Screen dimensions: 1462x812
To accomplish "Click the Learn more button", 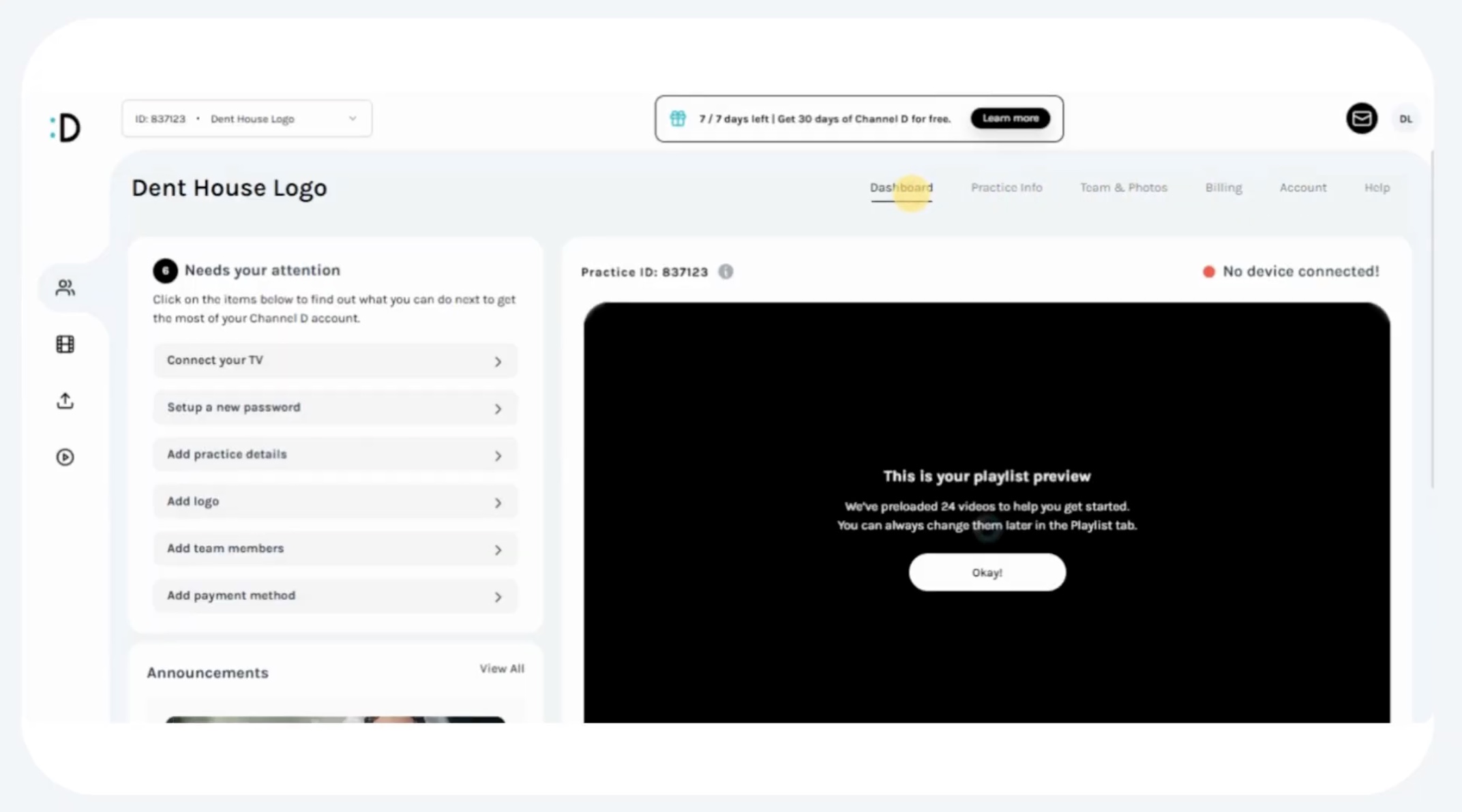I will (x=1010, y=119).
